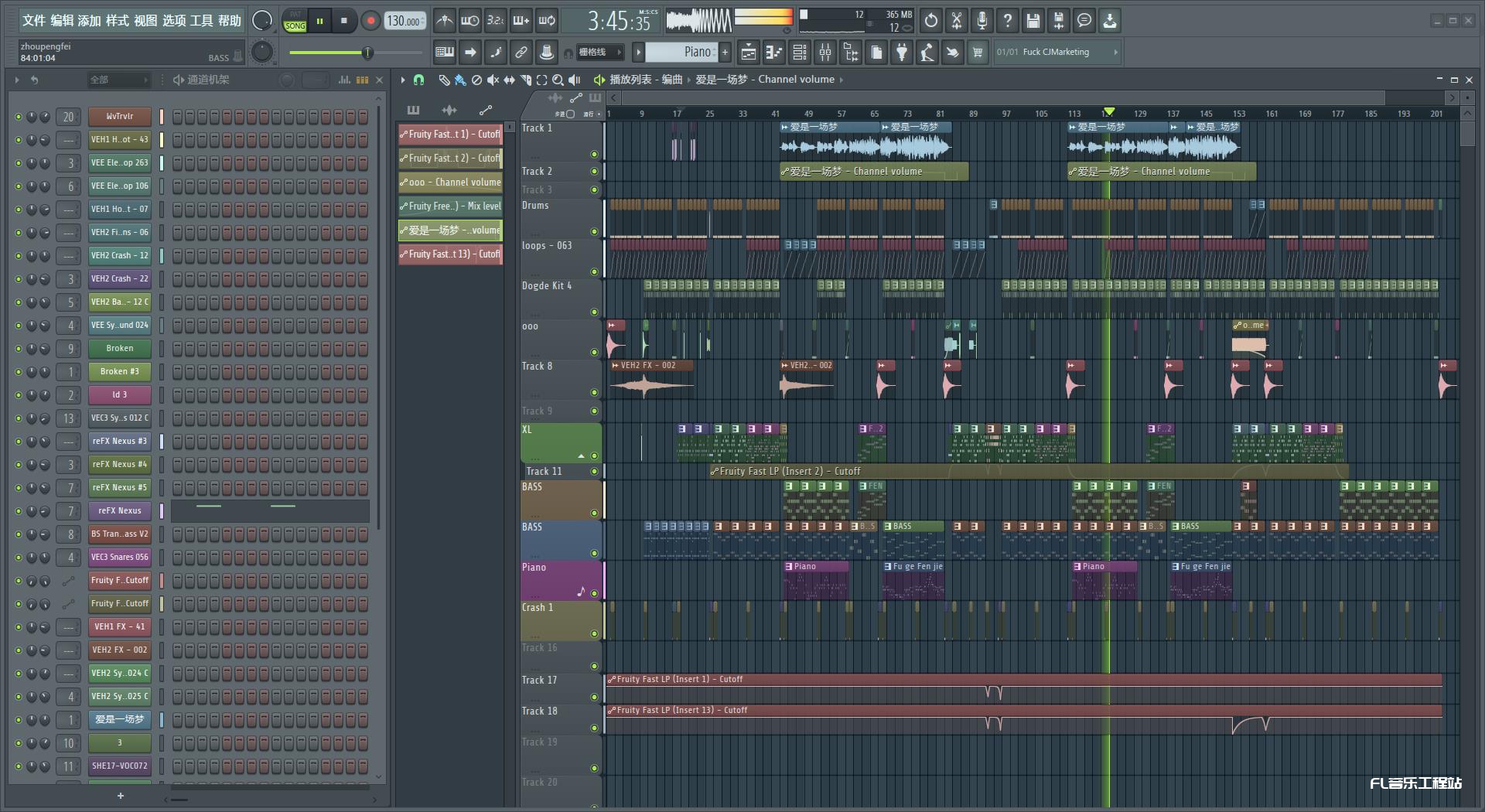This screenshot has height=812, width=1485.
Task: Select the mute tool in playlist toolbar
Action: (493, 80)
